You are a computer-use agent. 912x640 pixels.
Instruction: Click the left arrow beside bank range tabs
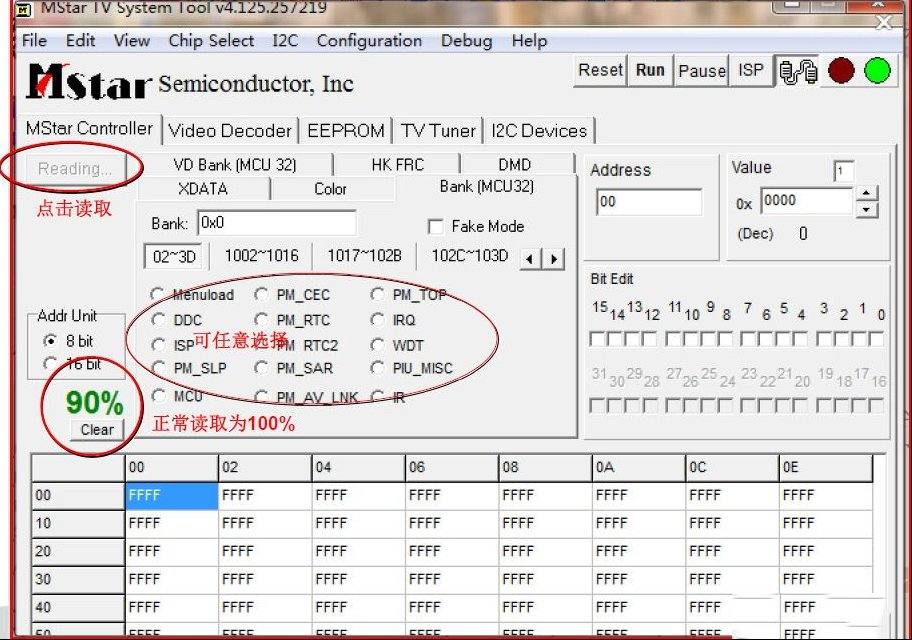pos(529,258)
